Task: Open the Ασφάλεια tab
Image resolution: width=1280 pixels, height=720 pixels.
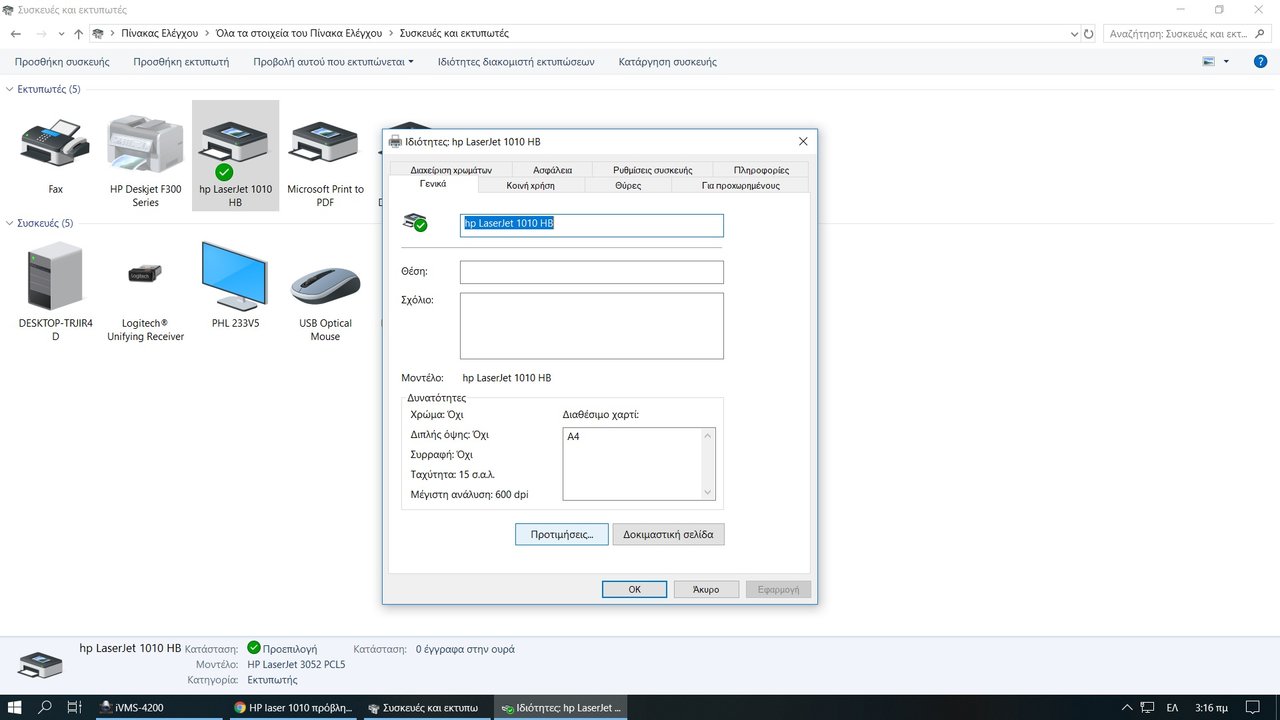Action: pos(552,170)
